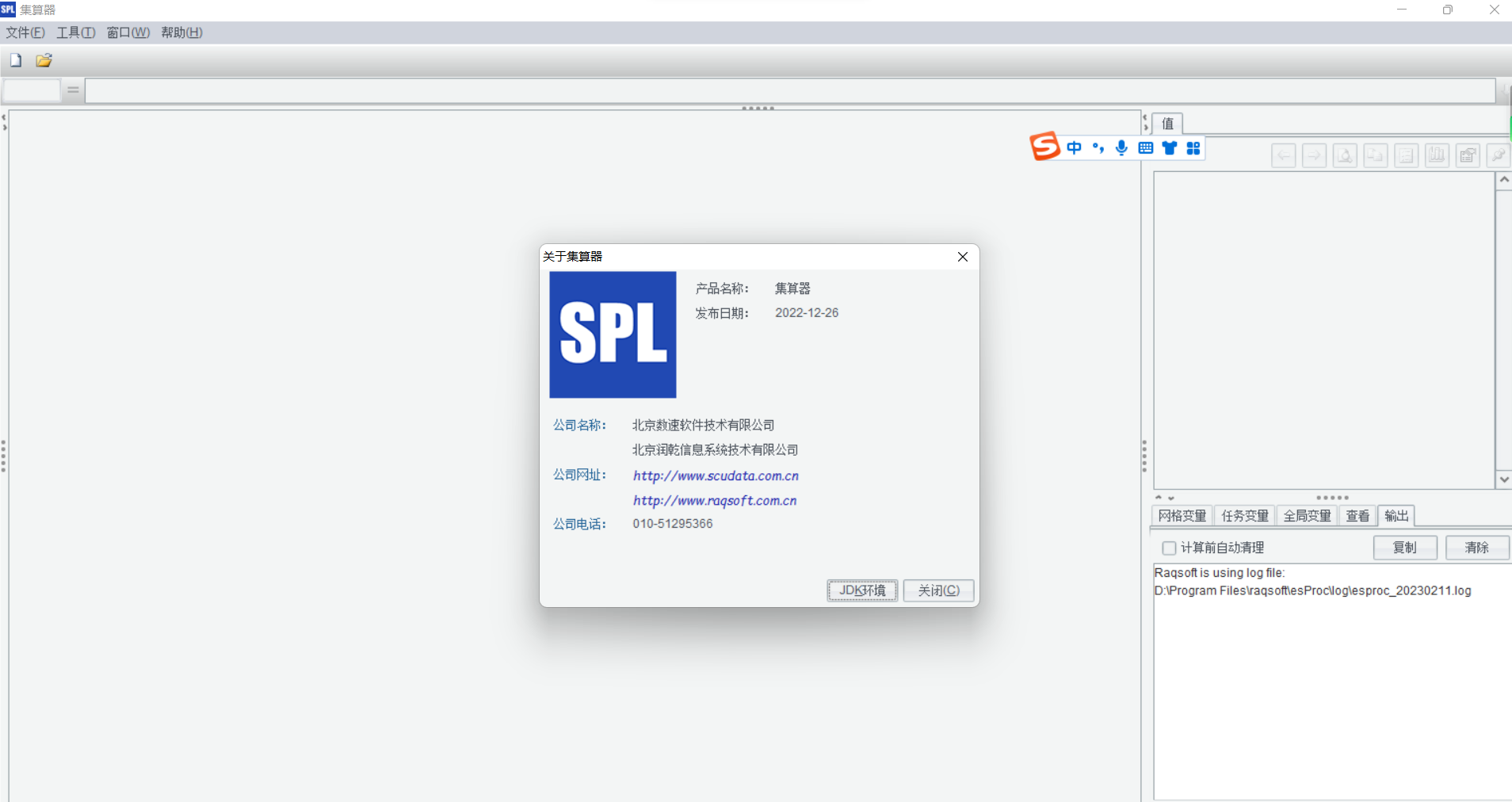Click the 北京润乾信息系统技术有限公司 text
This screenshot has height=802, width=1512.
(716, 450)
